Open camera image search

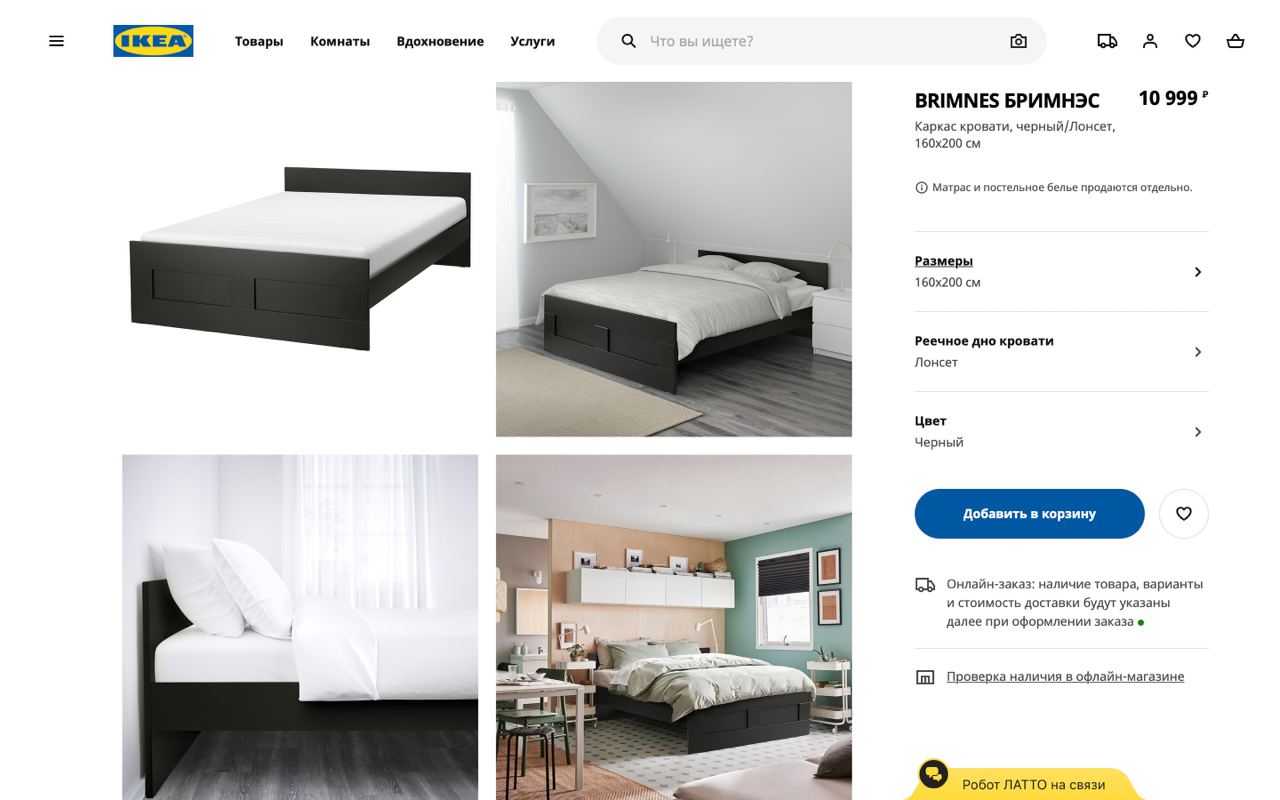[1018, 41]
